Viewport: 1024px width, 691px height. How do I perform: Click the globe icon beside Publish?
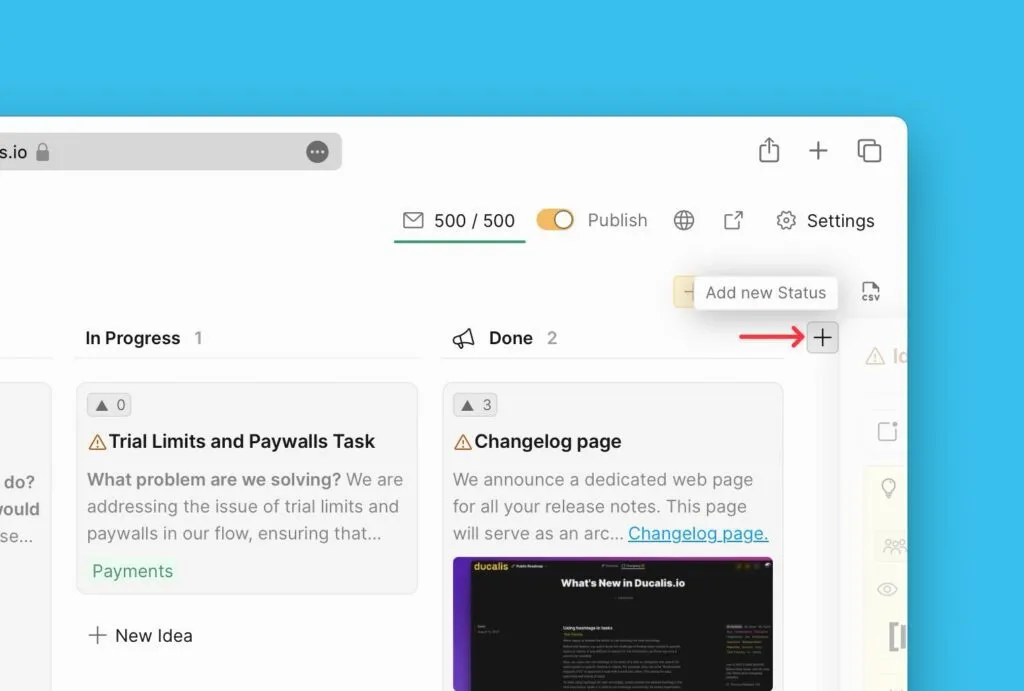tap(684, 221)
